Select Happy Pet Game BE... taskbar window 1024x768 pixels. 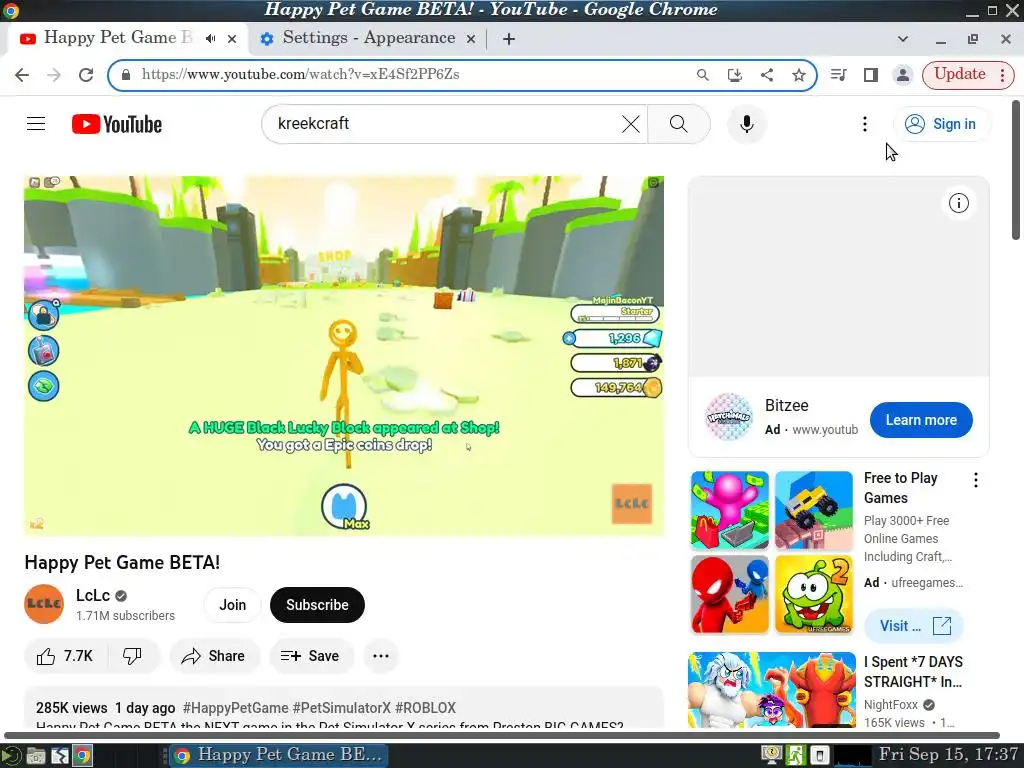pyautogui.click(x=279, y=756)
